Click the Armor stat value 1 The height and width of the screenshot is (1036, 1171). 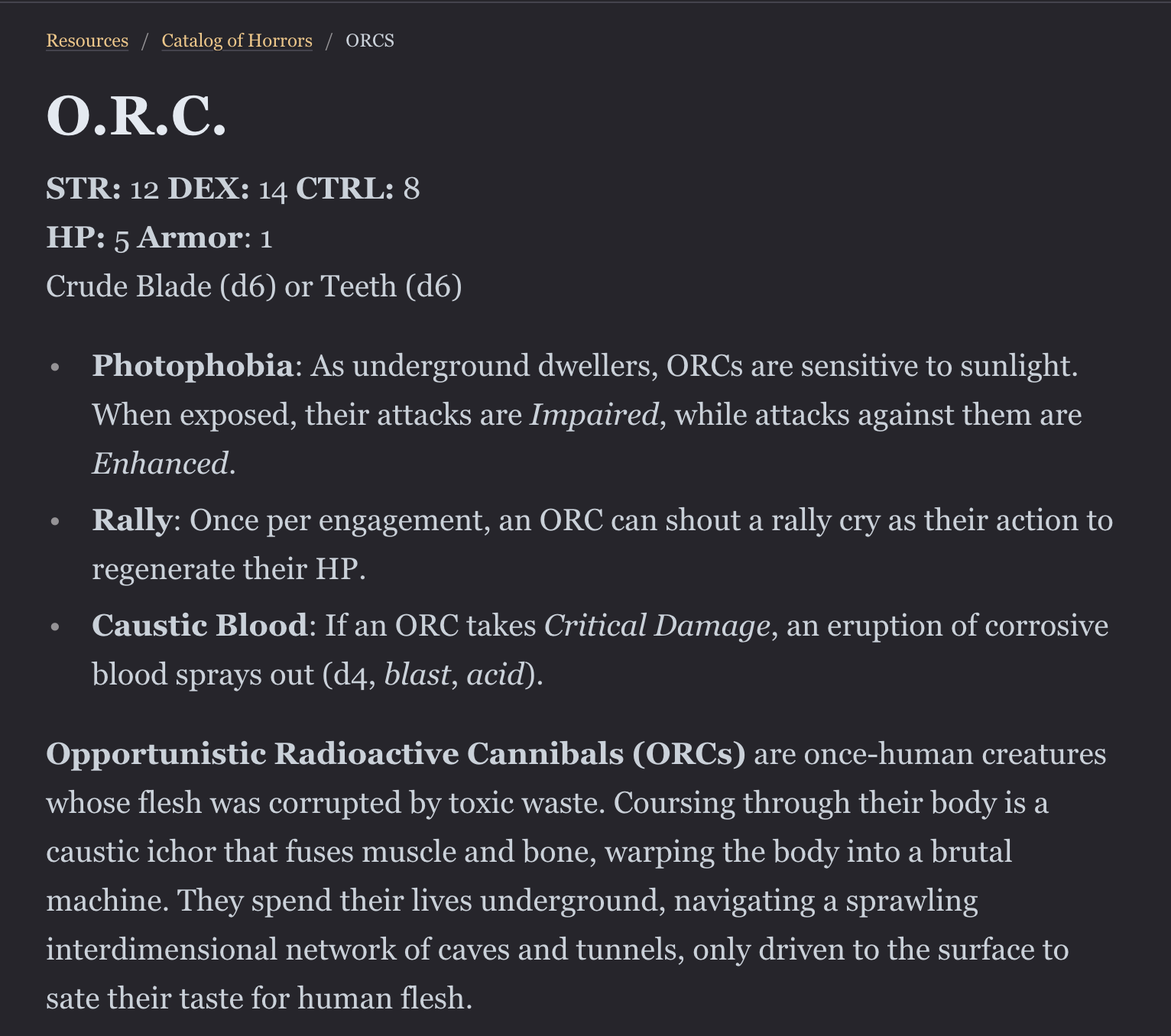[x=268, y=238]
